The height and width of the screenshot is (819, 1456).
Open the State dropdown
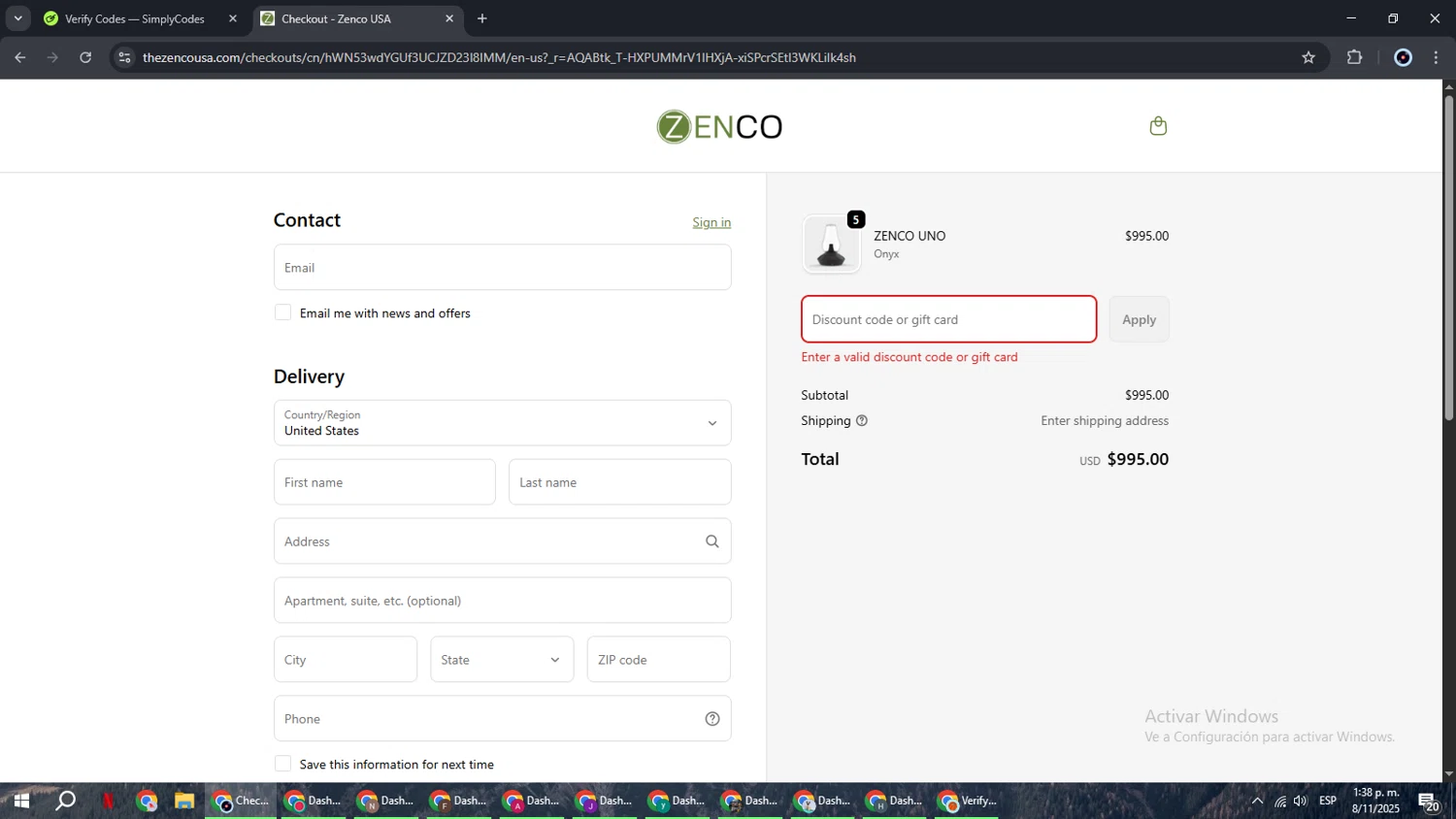point(502,660)
